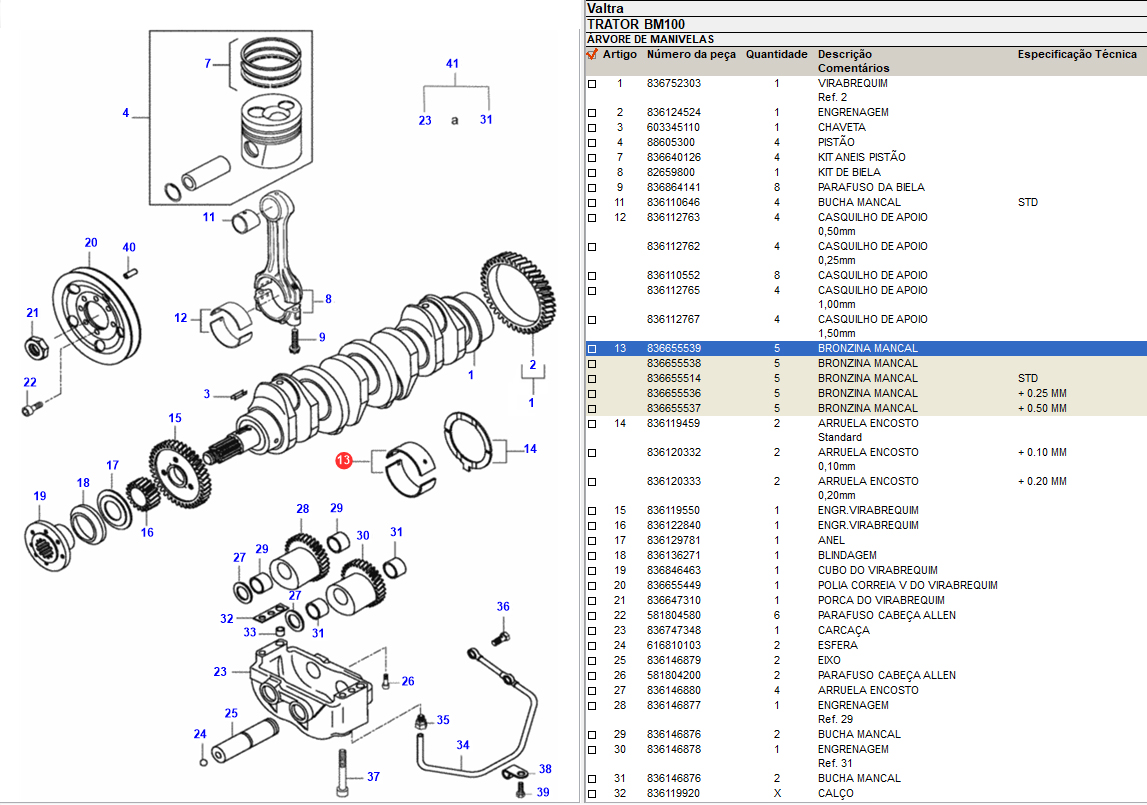Check the box for part 836655539 row
The height and width of the screenshot is (805, 1147).
click(592, 349)
